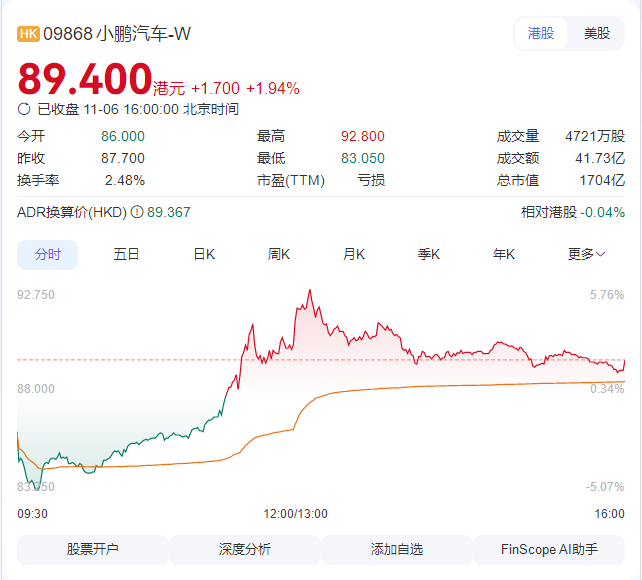The image size is (642, 580).
Task: Click the 股票开户 button
Action: 92,549
